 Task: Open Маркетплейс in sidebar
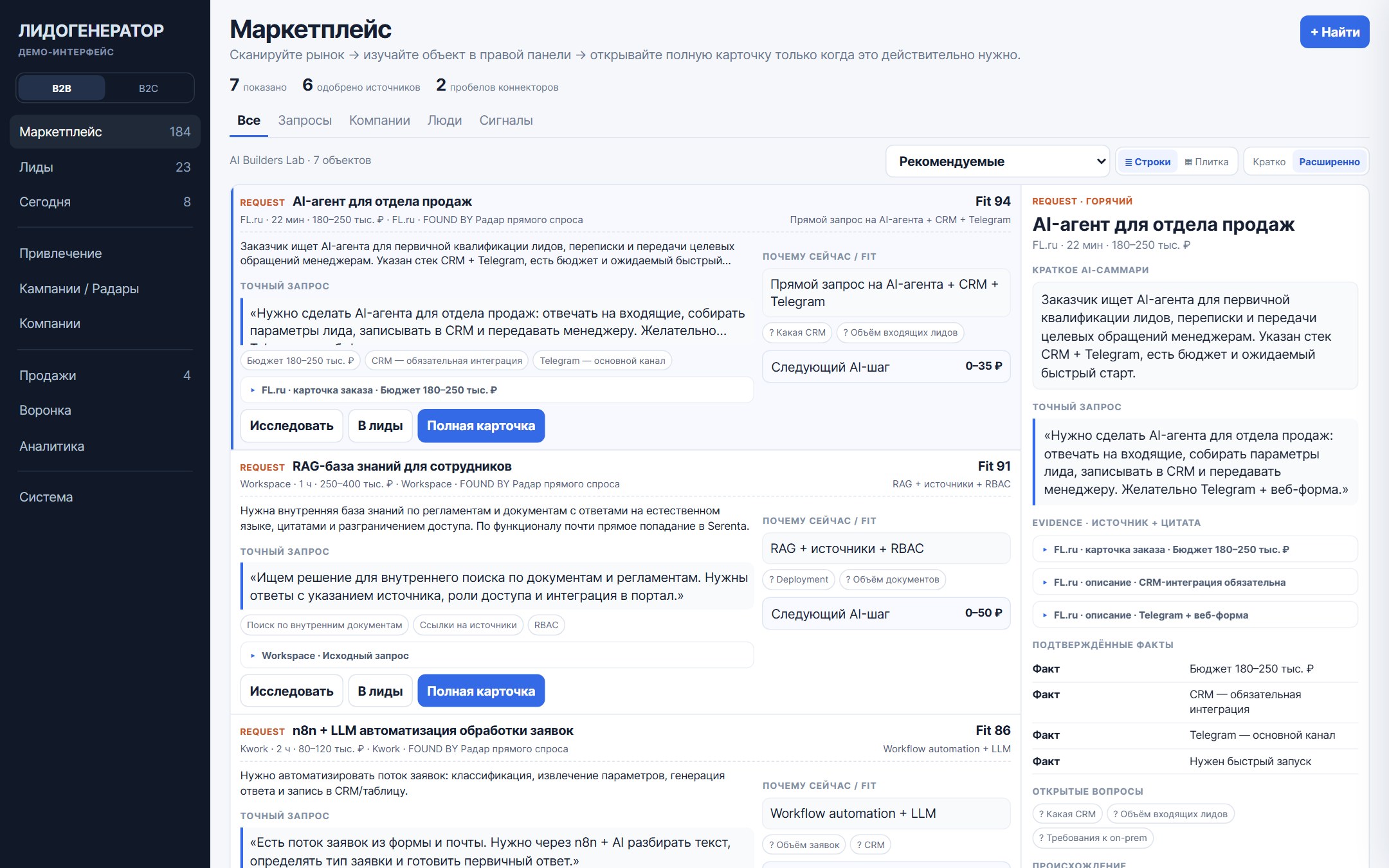point(105,132)
